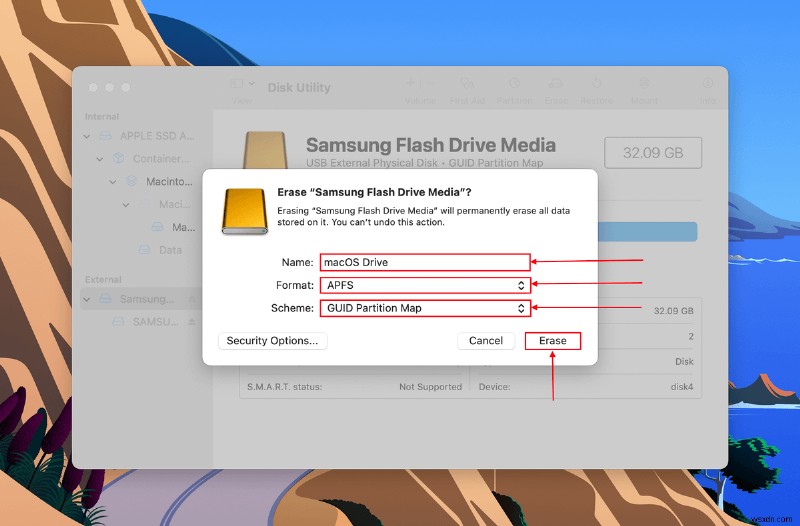Cancel the erase dialog

(486, 341)
